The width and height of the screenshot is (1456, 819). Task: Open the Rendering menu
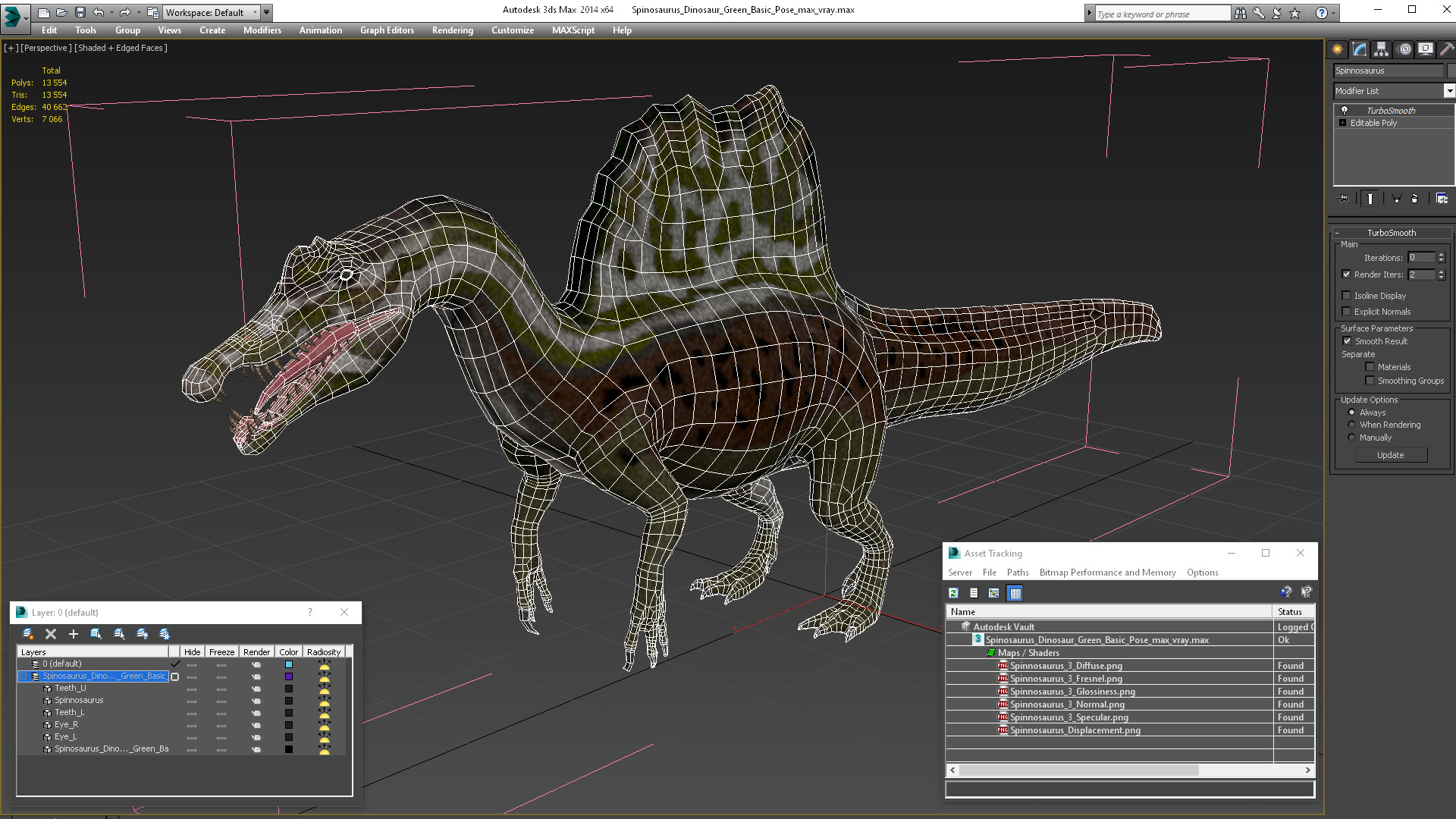[452, 30]
